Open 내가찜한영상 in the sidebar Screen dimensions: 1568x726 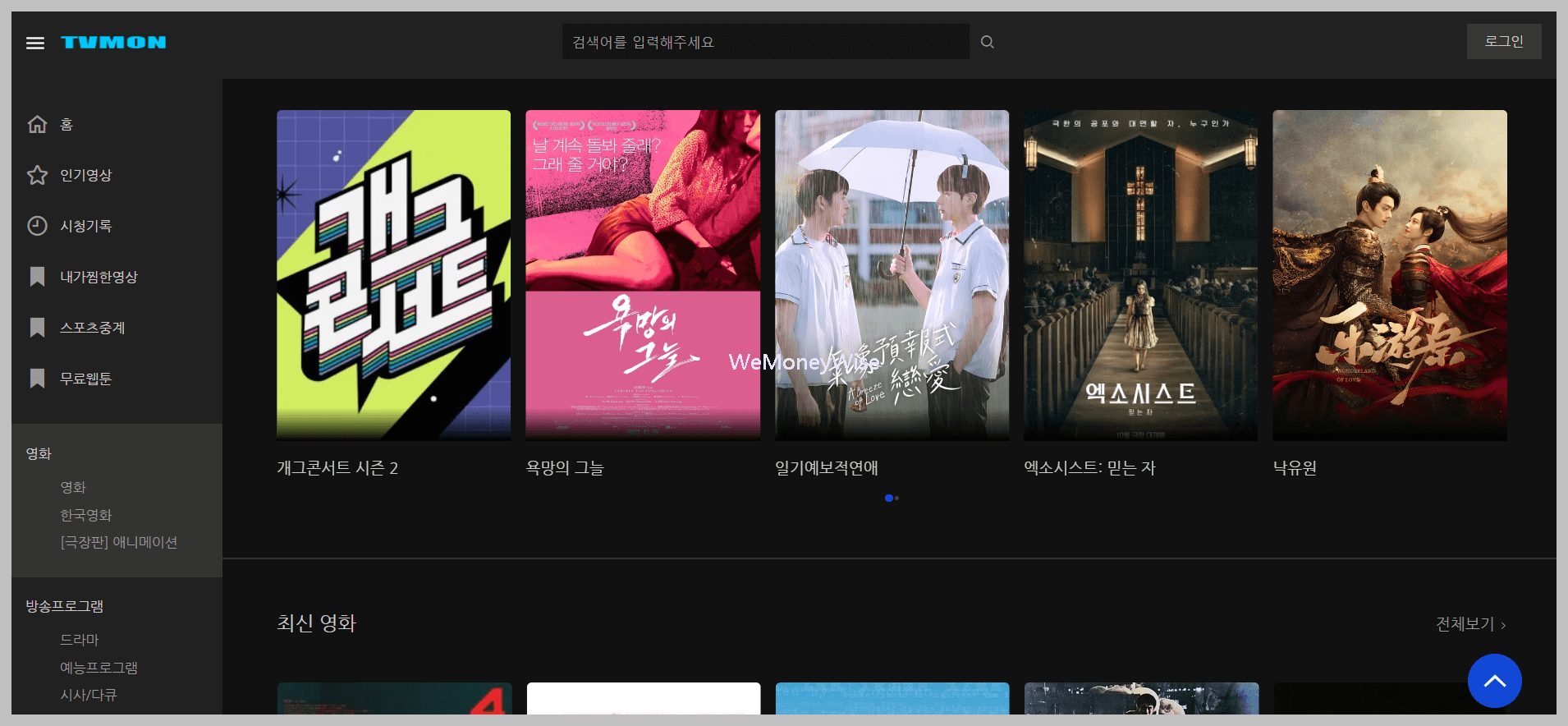[x=99, y=277]
